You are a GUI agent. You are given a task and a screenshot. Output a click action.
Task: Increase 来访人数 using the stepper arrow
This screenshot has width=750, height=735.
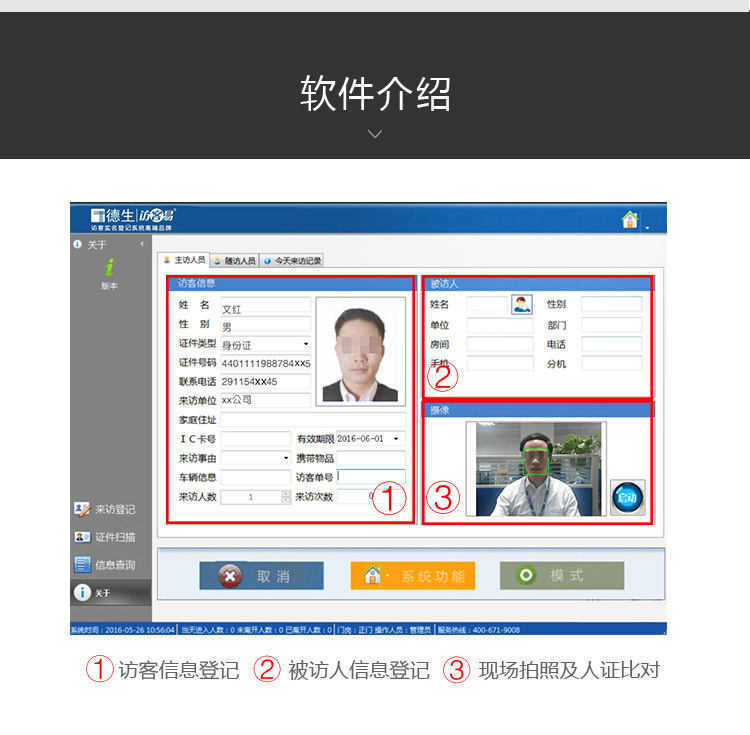[x=286, y=493]
